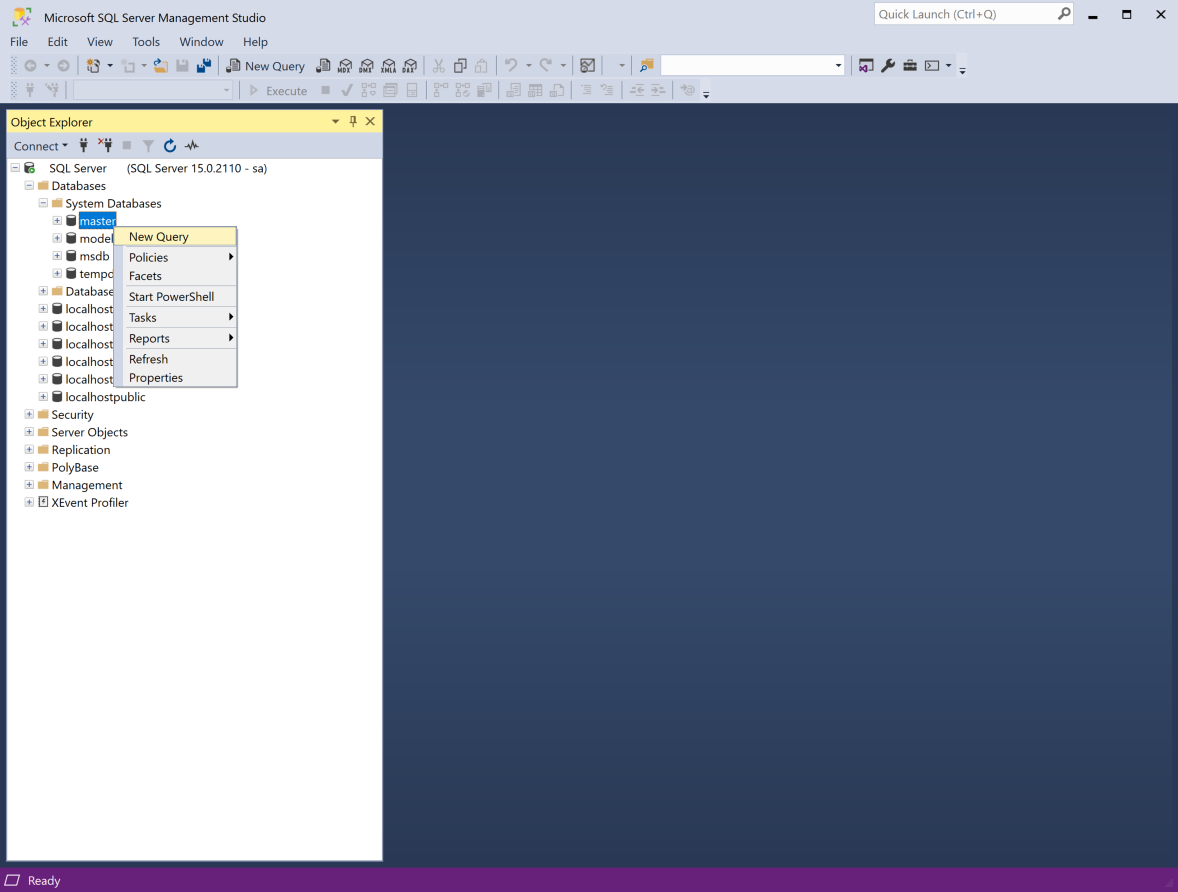Click the New Project toolbar icon
Viewport: 1178px width, 892px height.
pyautogui.click(x=93, y=66)
